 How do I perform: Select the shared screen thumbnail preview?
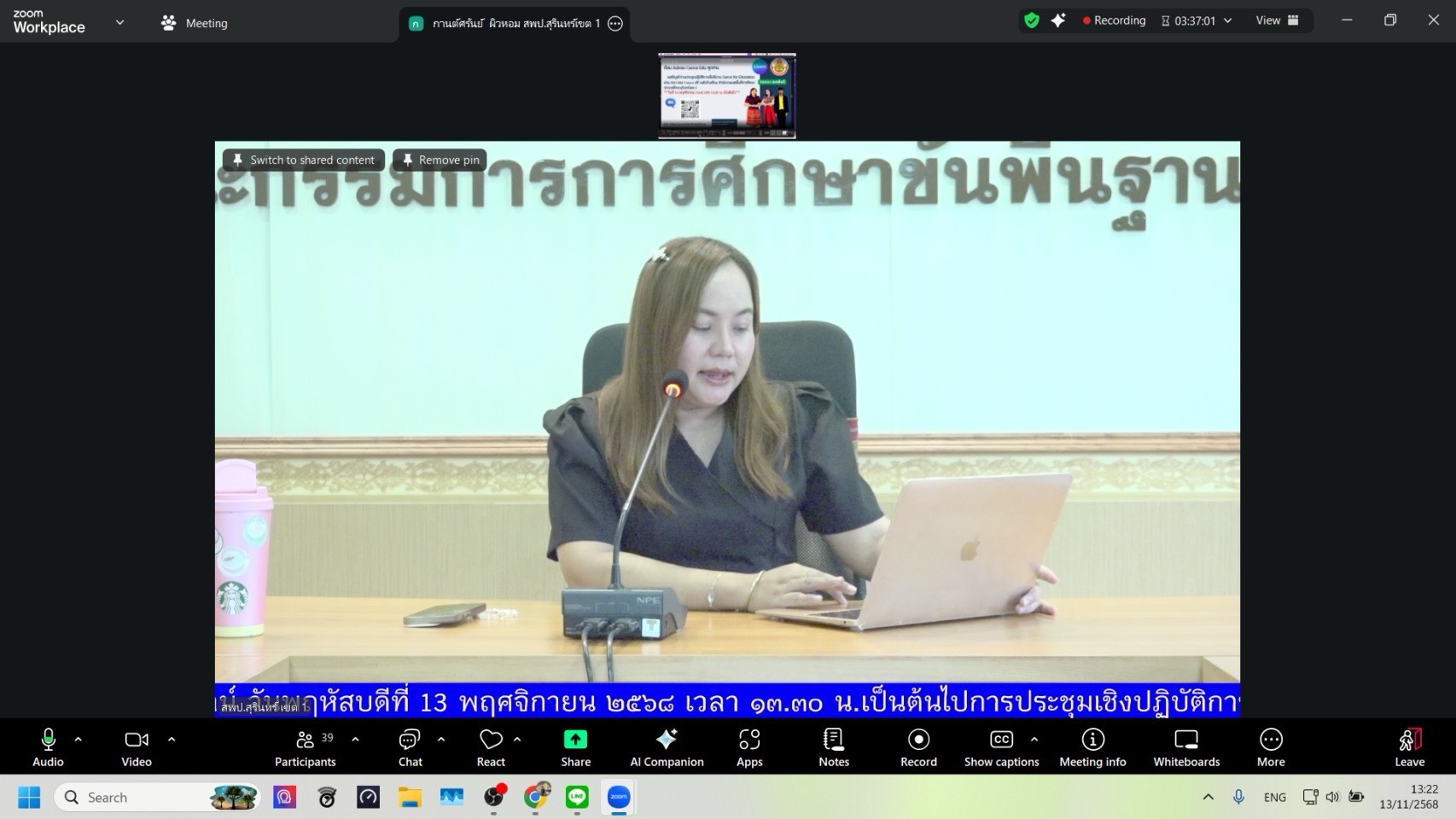tap(727, 96)
